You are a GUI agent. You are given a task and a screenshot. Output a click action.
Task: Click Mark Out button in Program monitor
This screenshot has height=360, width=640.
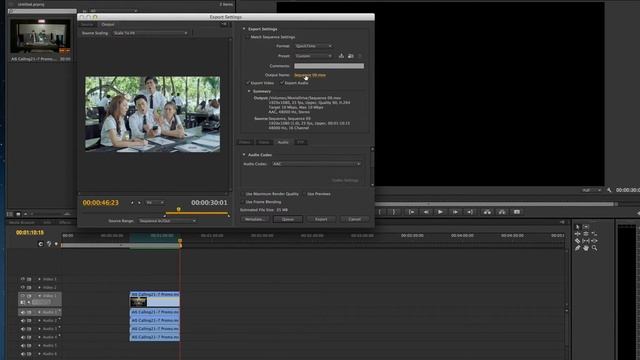coord(394,212)
